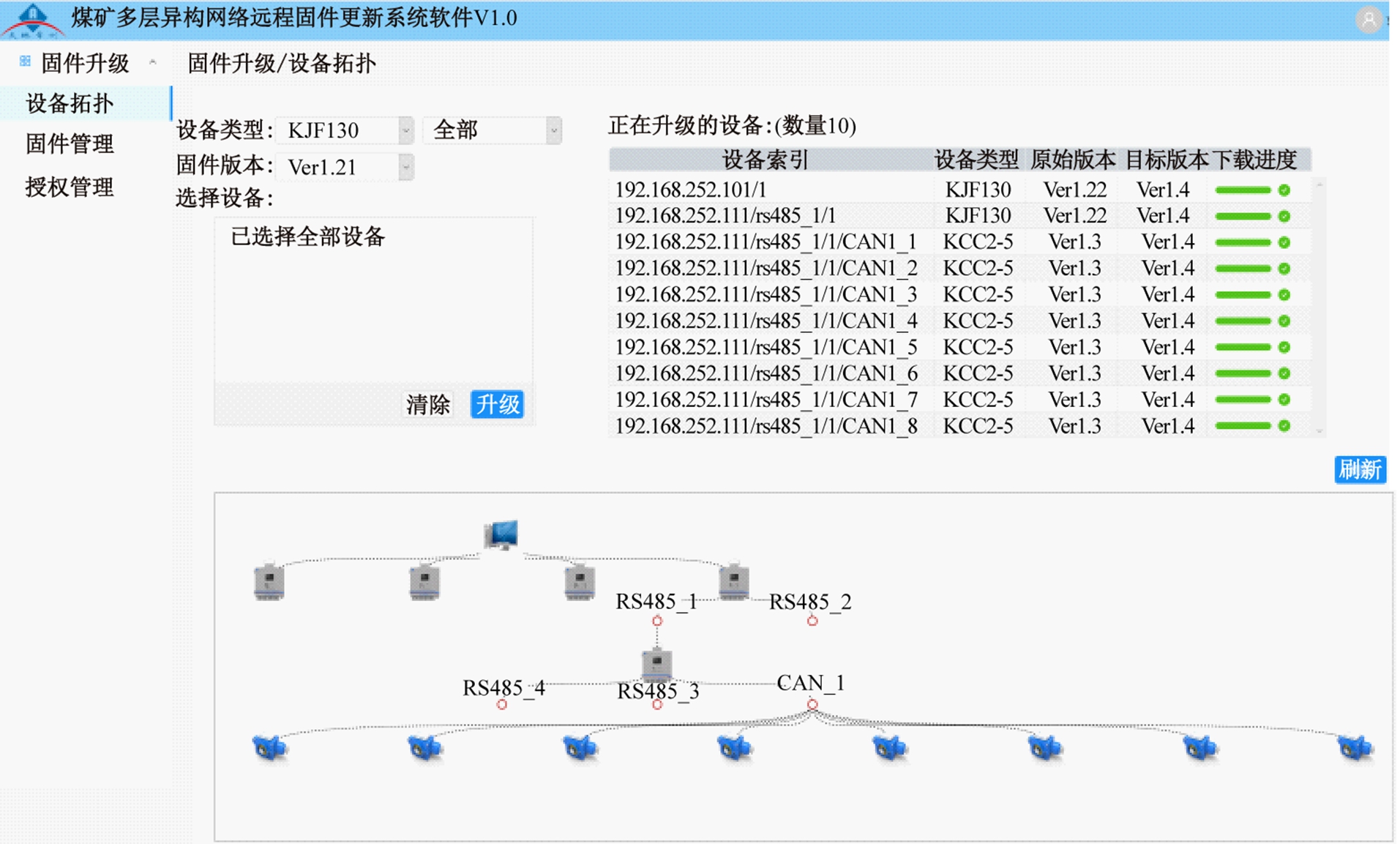The width and height of the screenshot is (1400, 844).
Task: Click progress bar for 192.168.252.101/1 row
Action: click(1243, 190)
